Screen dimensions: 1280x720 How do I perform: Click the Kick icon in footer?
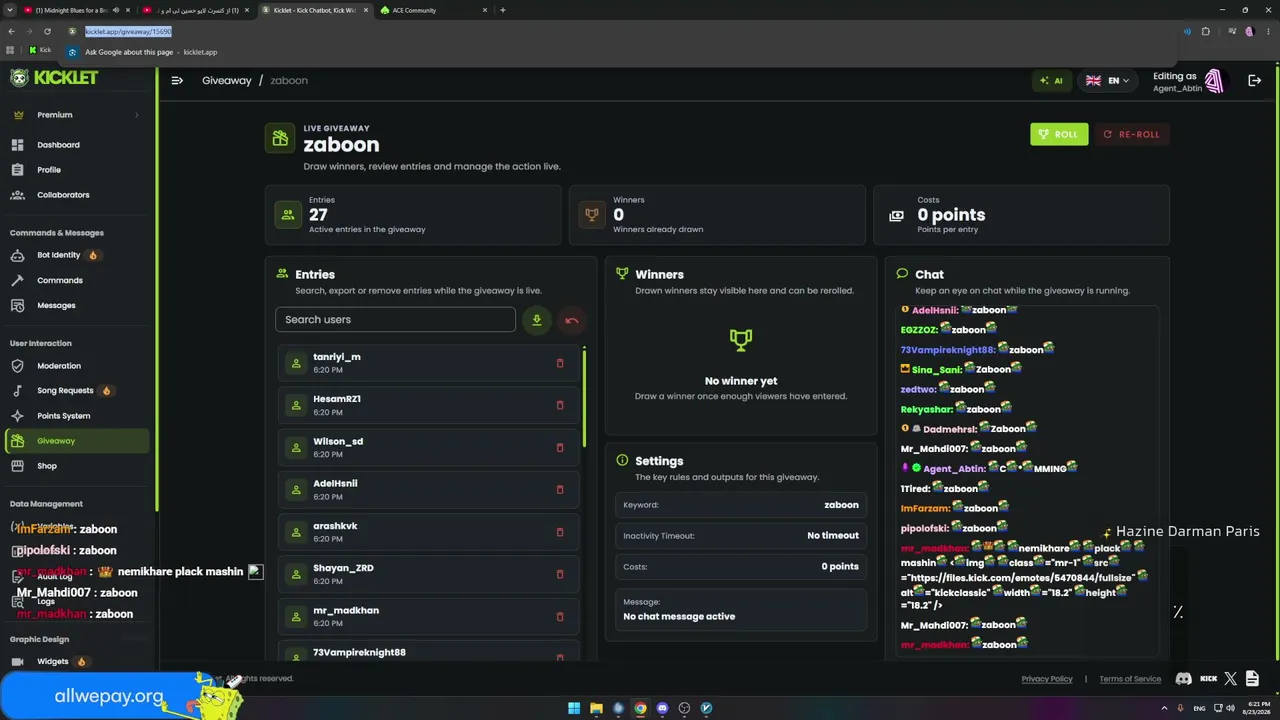click(x=1208, y=679)
